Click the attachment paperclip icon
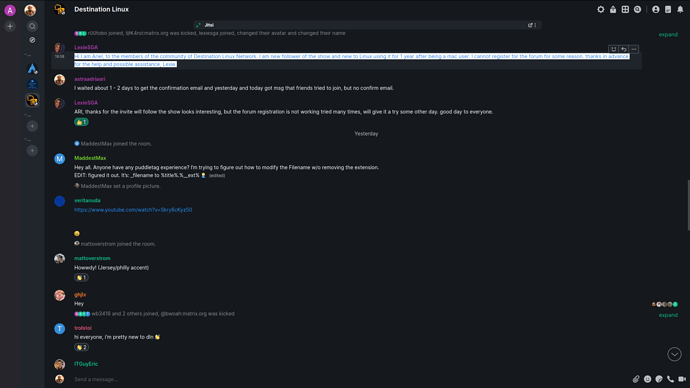690x388 pixels. (x=636, y=379)
